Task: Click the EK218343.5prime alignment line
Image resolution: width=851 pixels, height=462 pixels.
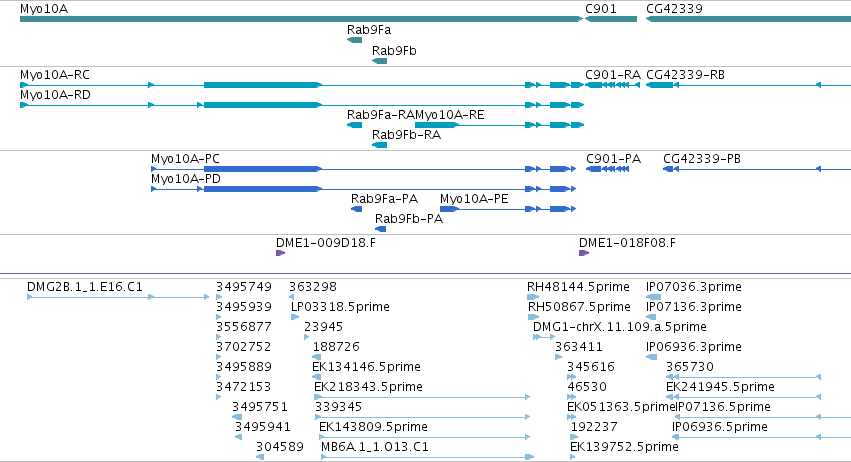Action: pyautogui.click(x=422, y=397)
